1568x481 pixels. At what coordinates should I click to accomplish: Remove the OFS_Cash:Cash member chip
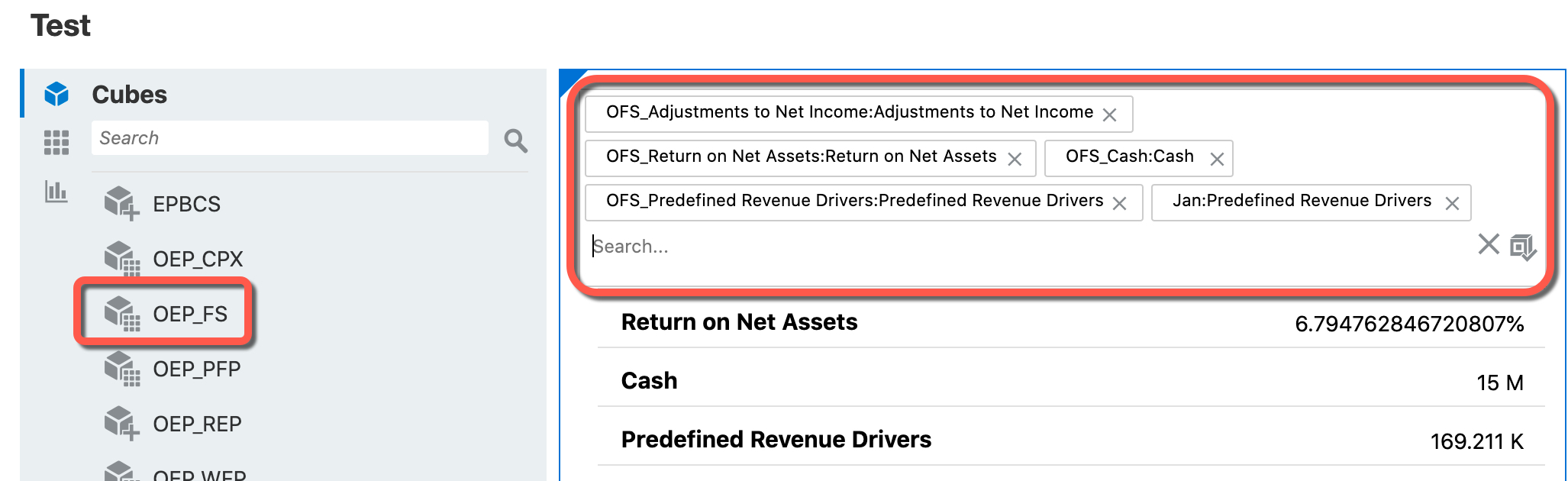(1218, 157)
